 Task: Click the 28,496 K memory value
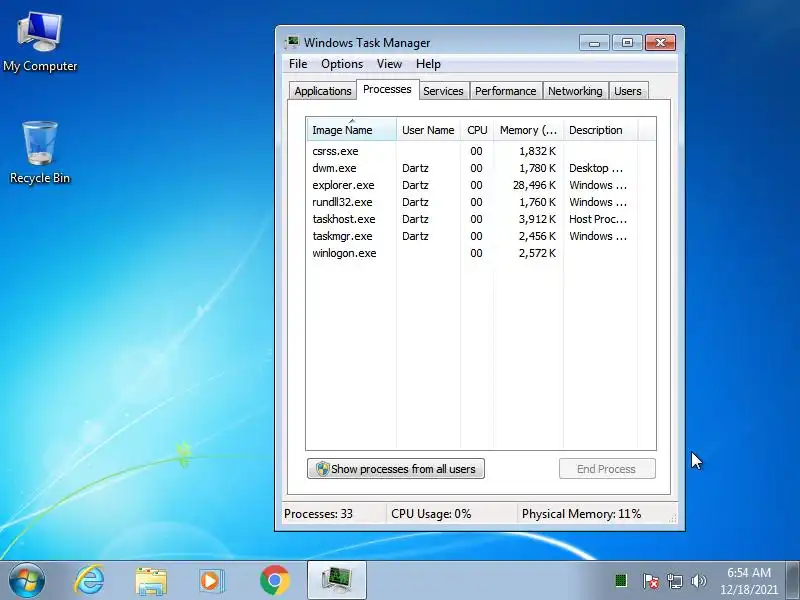[534, 185]
